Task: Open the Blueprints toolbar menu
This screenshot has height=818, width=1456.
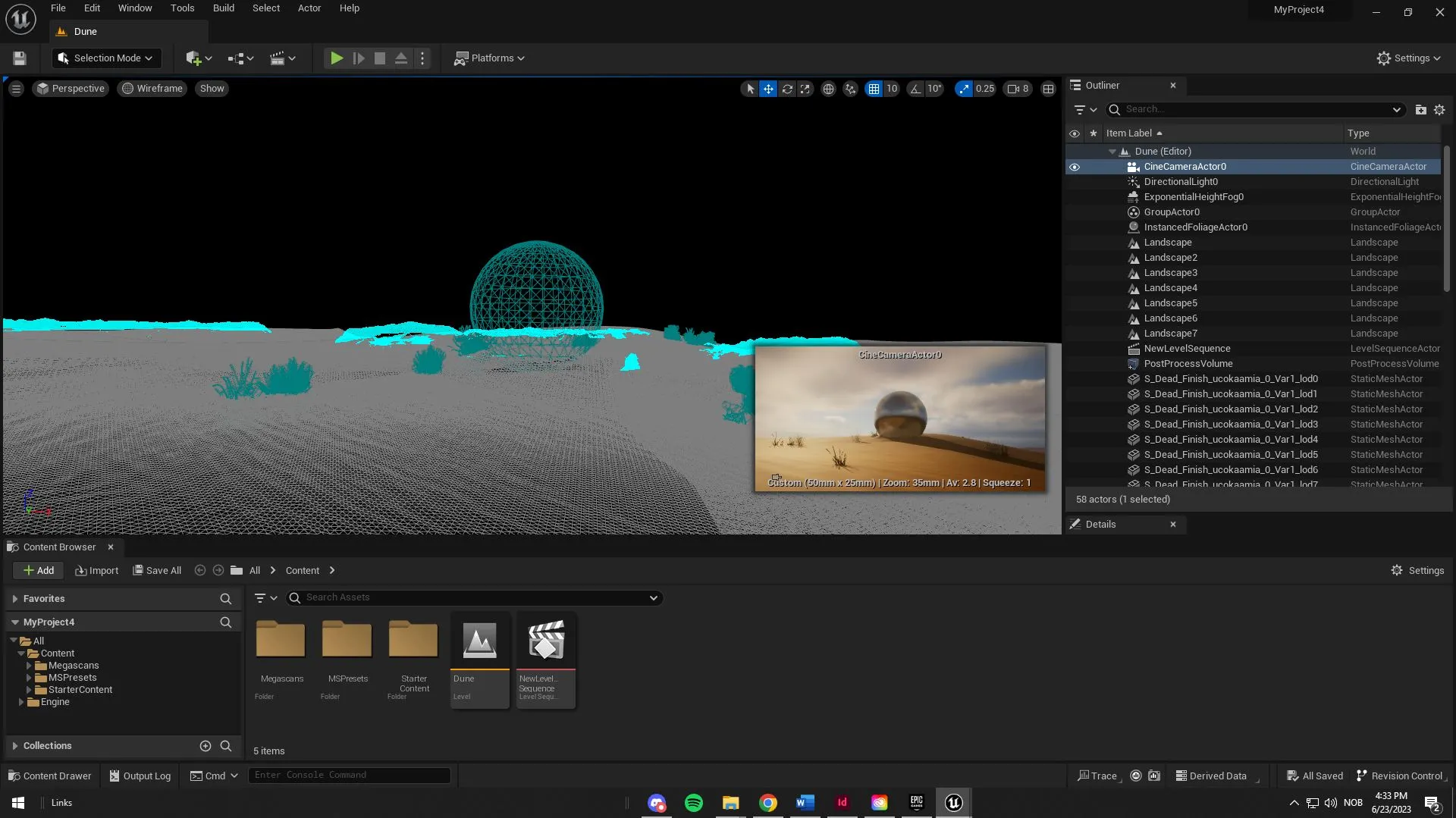Action: pyautogui.click(x=240, y=58)
